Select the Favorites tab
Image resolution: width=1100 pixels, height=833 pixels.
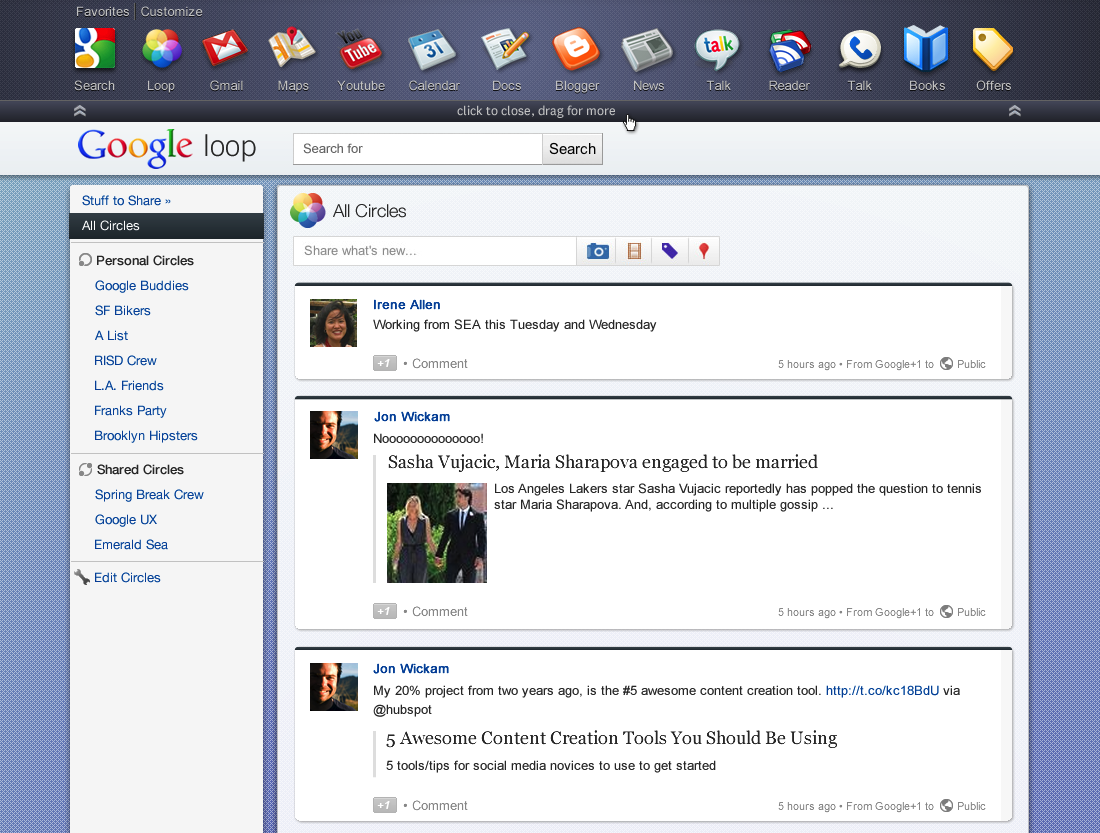102,12
